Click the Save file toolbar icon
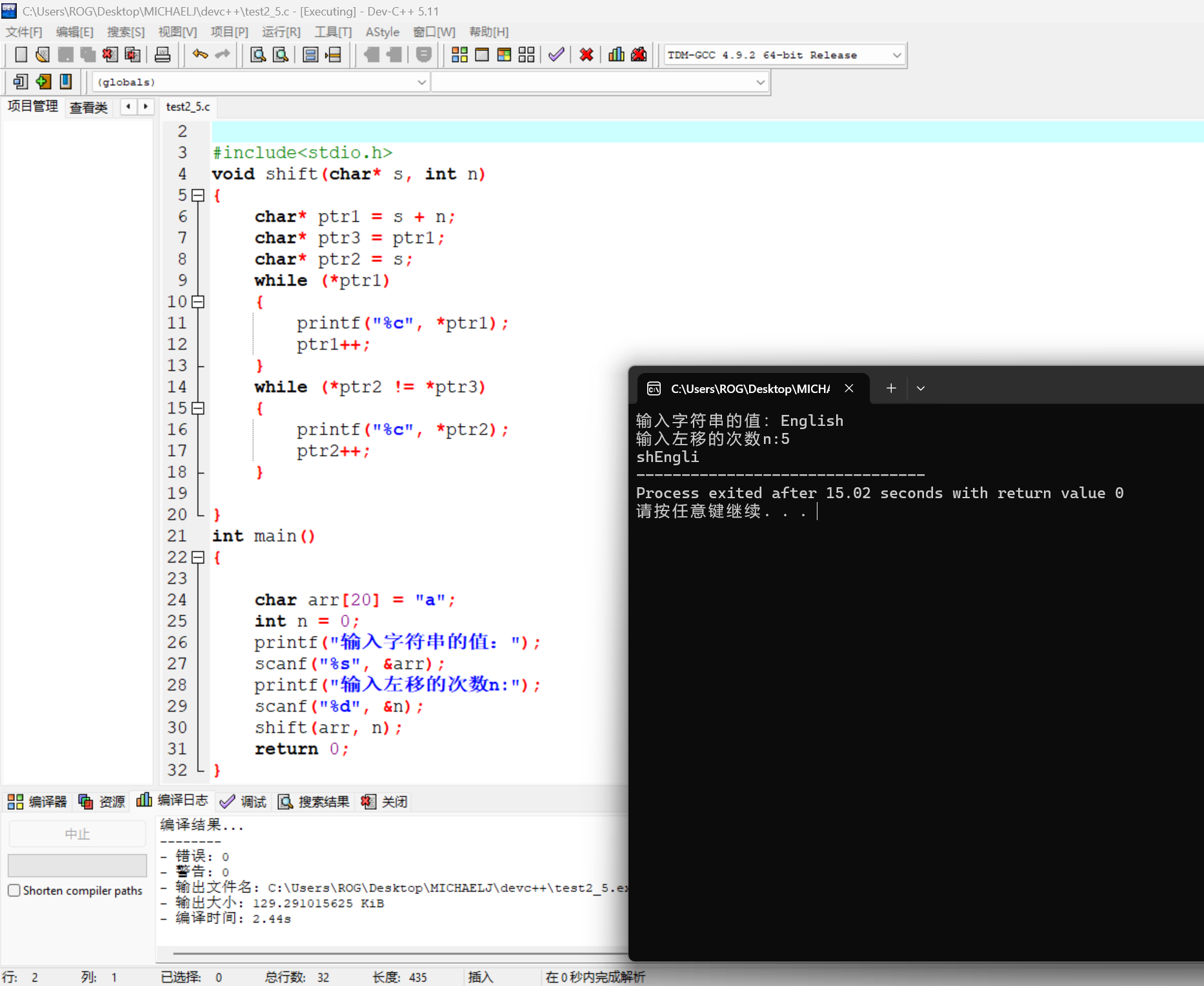The image size is (1204, 986). click(x=65, y=55)
